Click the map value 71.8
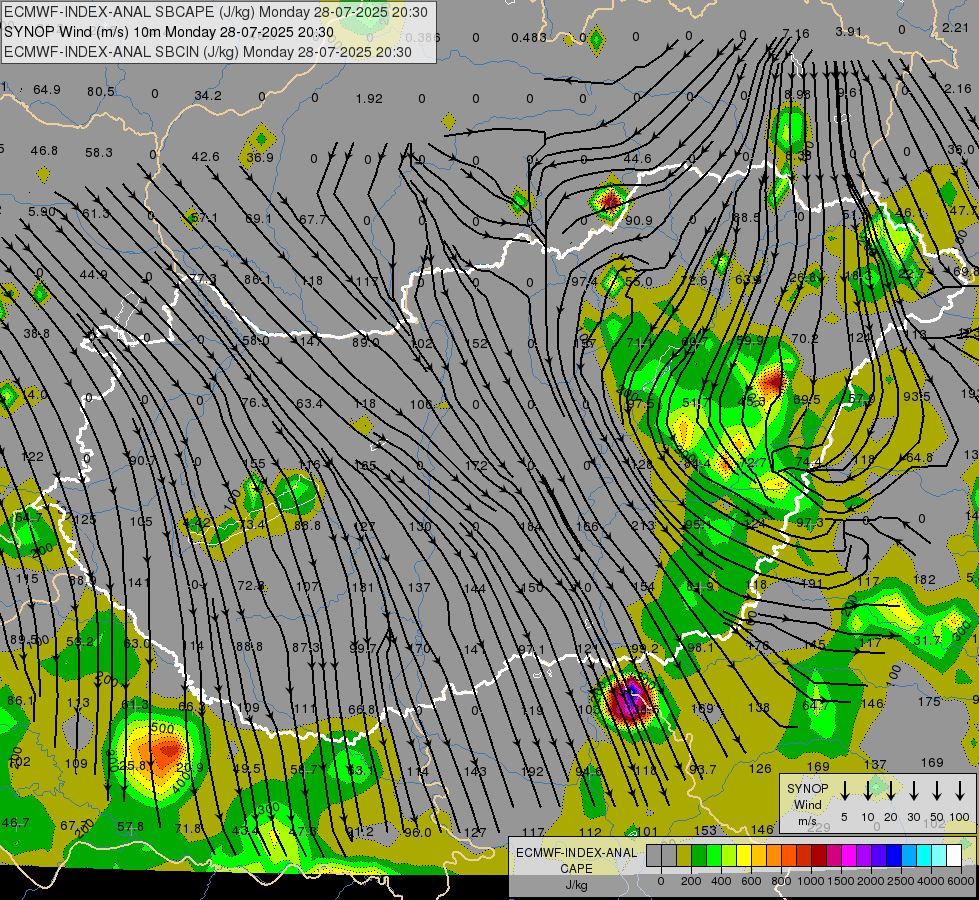979x900 pixels. point(188,829)
